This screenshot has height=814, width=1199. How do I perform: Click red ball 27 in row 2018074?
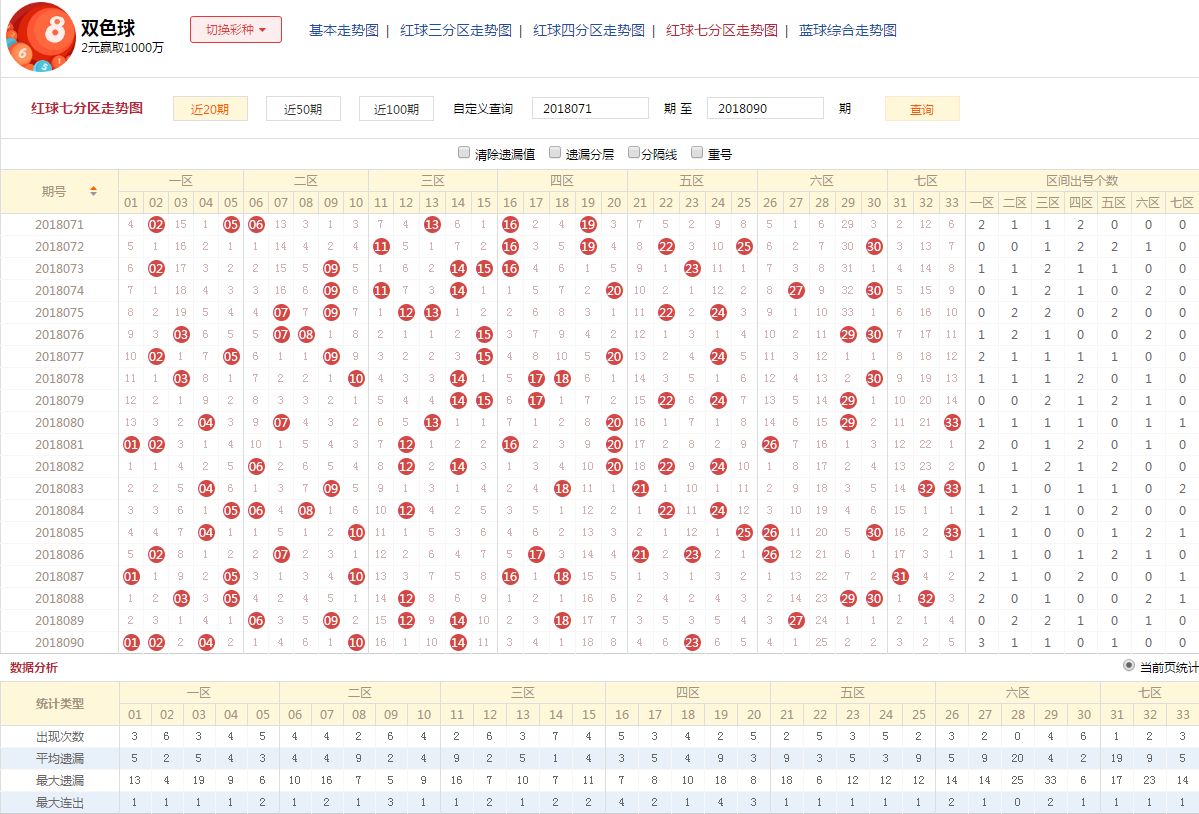(x=796, y=290)
